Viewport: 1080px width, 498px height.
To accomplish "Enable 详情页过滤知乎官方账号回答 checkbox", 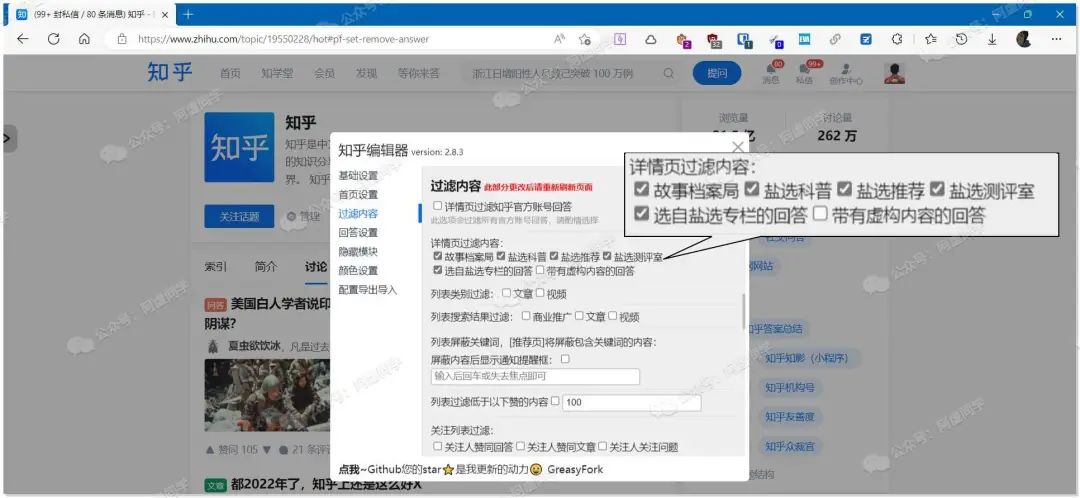I will [437, 205].
